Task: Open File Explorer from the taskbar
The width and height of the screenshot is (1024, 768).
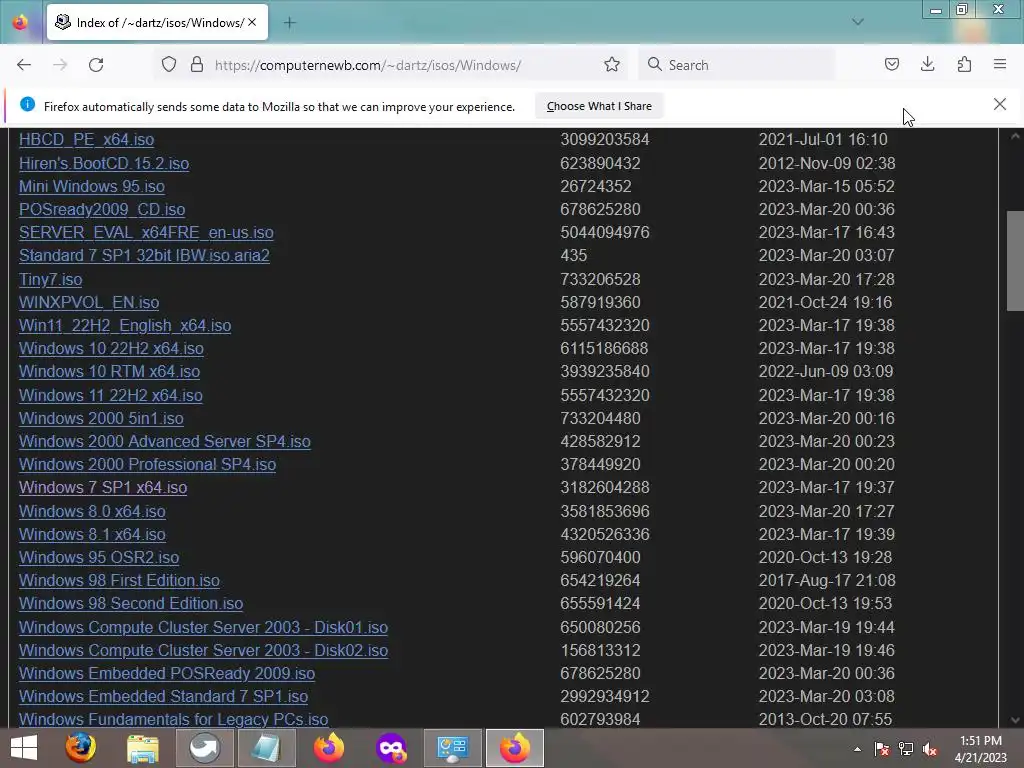Action: coord(142,748)
